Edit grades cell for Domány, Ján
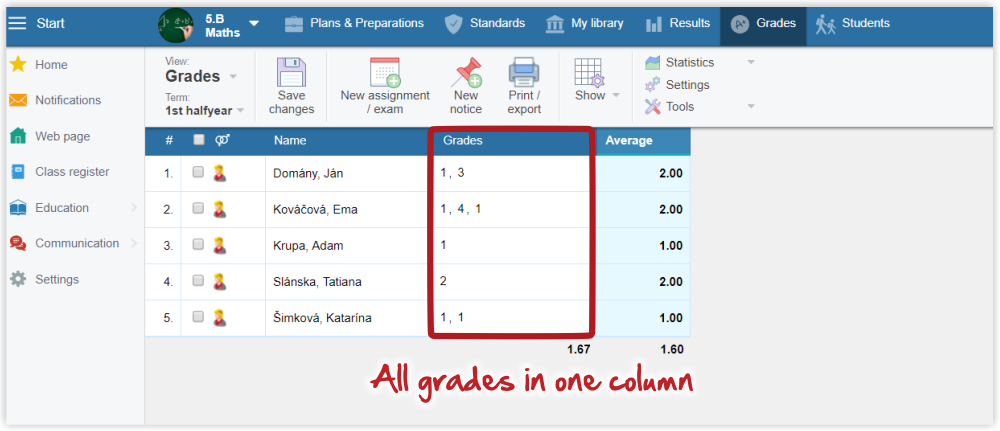 click(511, 173)
